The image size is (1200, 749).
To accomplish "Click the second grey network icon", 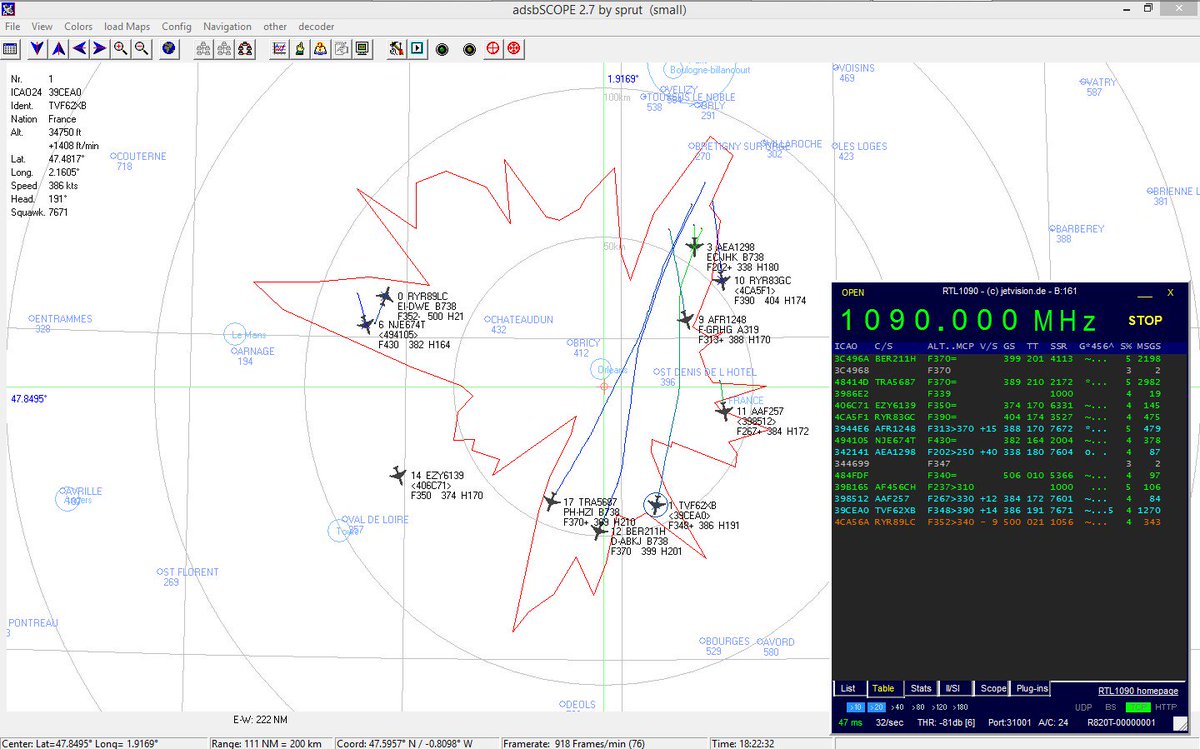I will click(224, 47).
